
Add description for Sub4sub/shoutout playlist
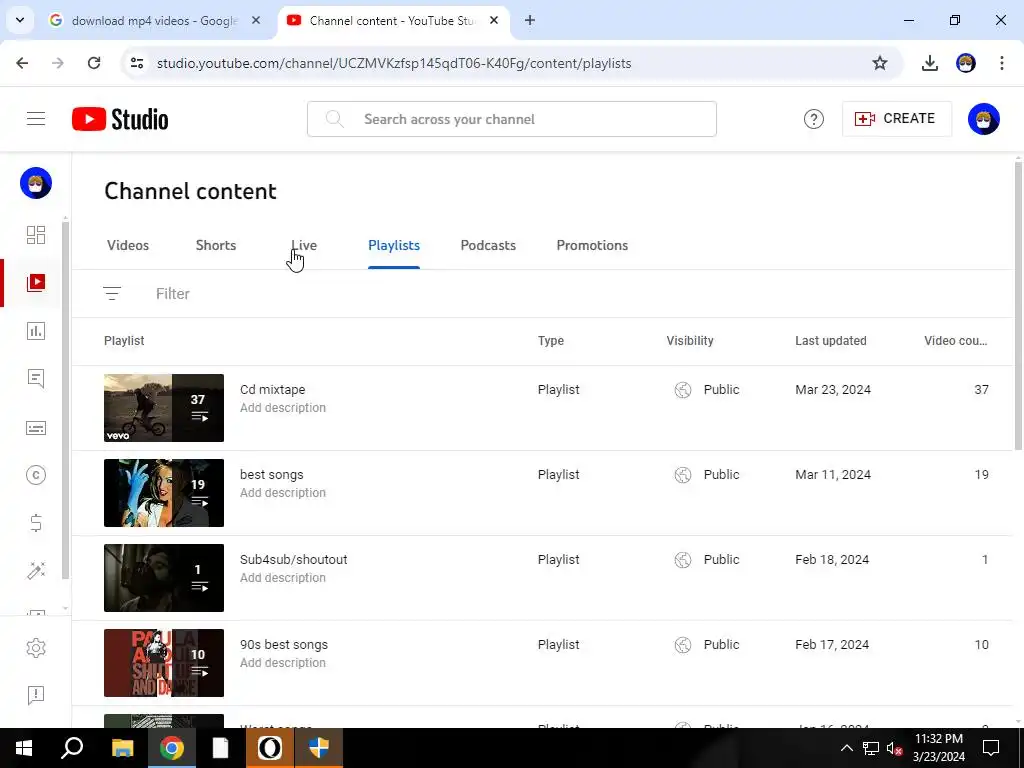tap(283, 577)
